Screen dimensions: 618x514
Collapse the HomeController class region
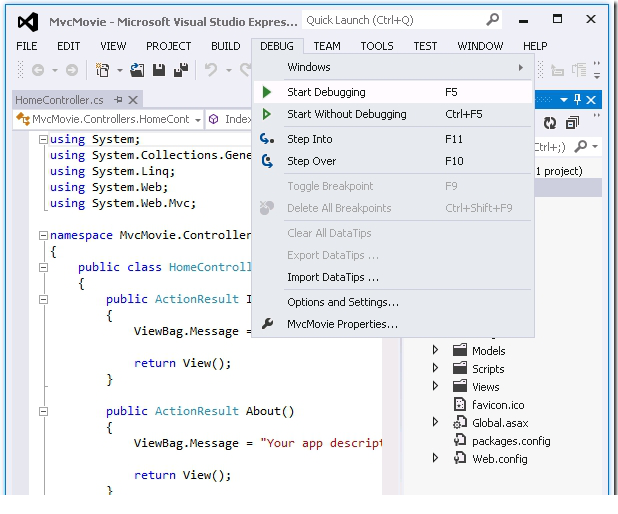point(43,268)
